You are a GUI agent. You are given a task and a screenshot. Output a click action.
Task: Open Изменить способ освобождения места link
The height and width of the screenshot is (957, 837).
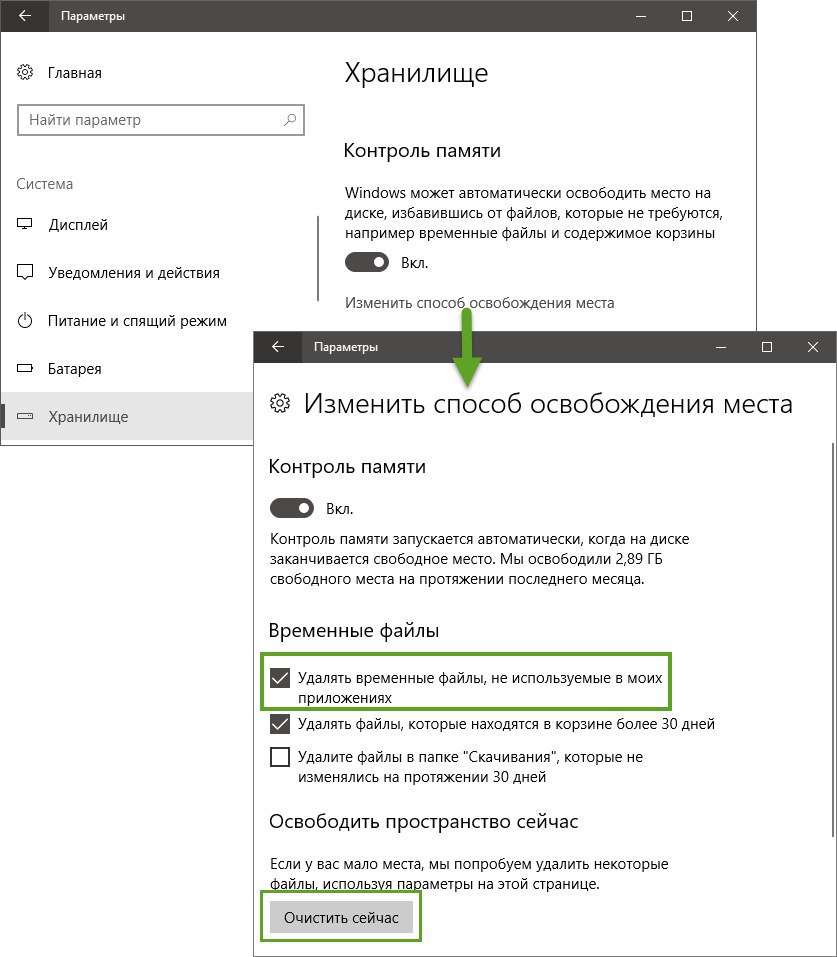coord(479,303)
